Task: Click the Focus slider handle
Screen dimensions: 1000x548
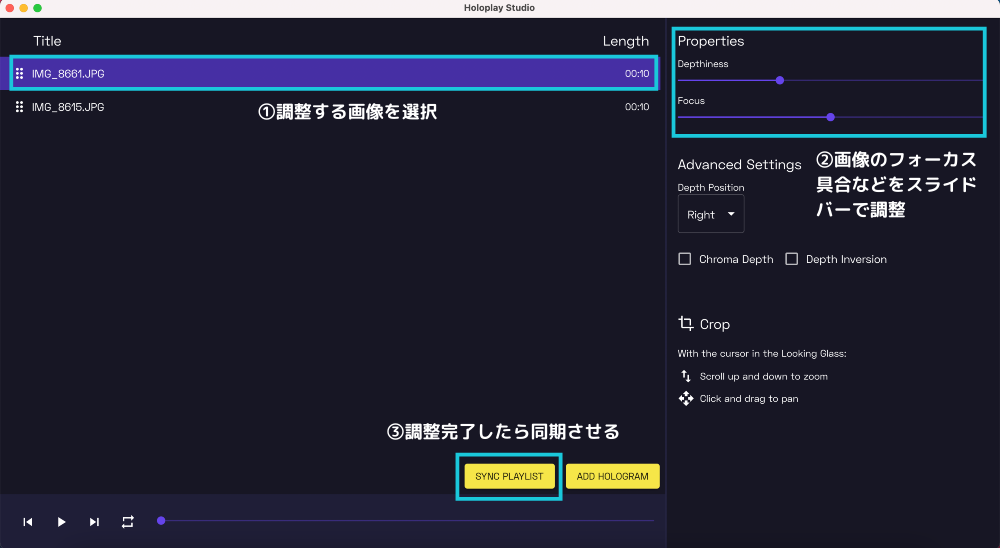Action: [x=830, y=117]
